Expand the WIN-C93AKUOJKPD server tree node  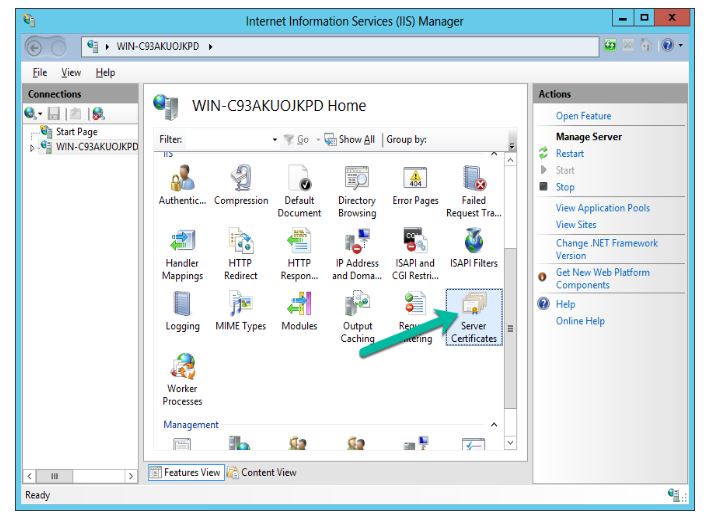tap(32, 148)
